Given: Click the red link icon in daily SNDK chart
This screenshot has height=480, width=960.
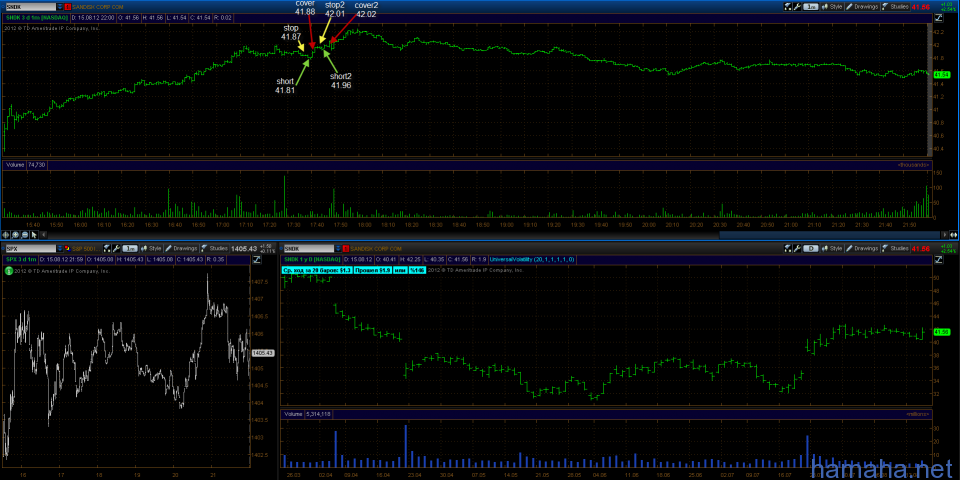Looking at the screenshot, I should [347, 249].
